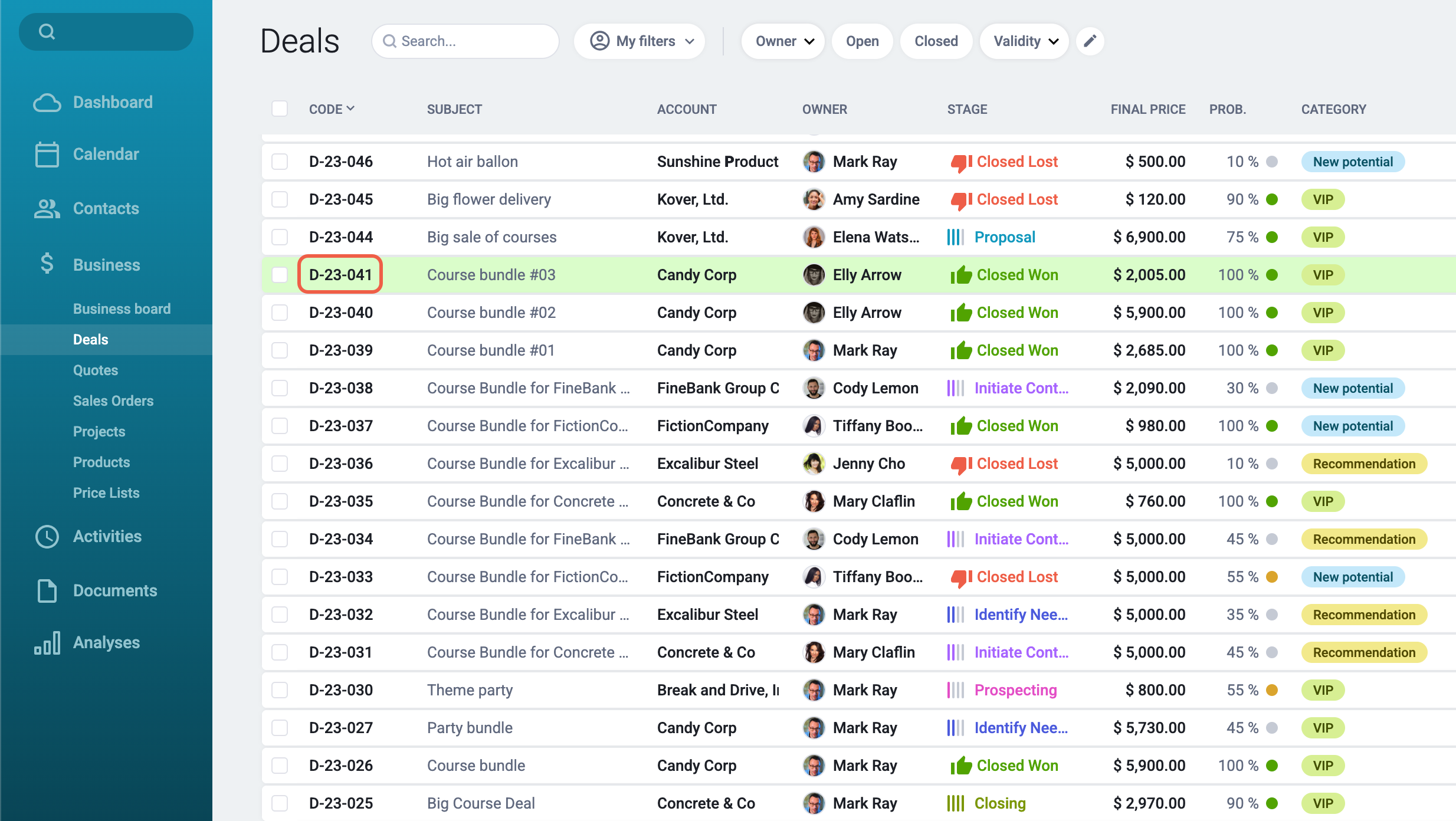Image resolution: width=1456 pixels, height=821 pixels.
Task: Click the Dashboard cloud icon
Action: 47,103
